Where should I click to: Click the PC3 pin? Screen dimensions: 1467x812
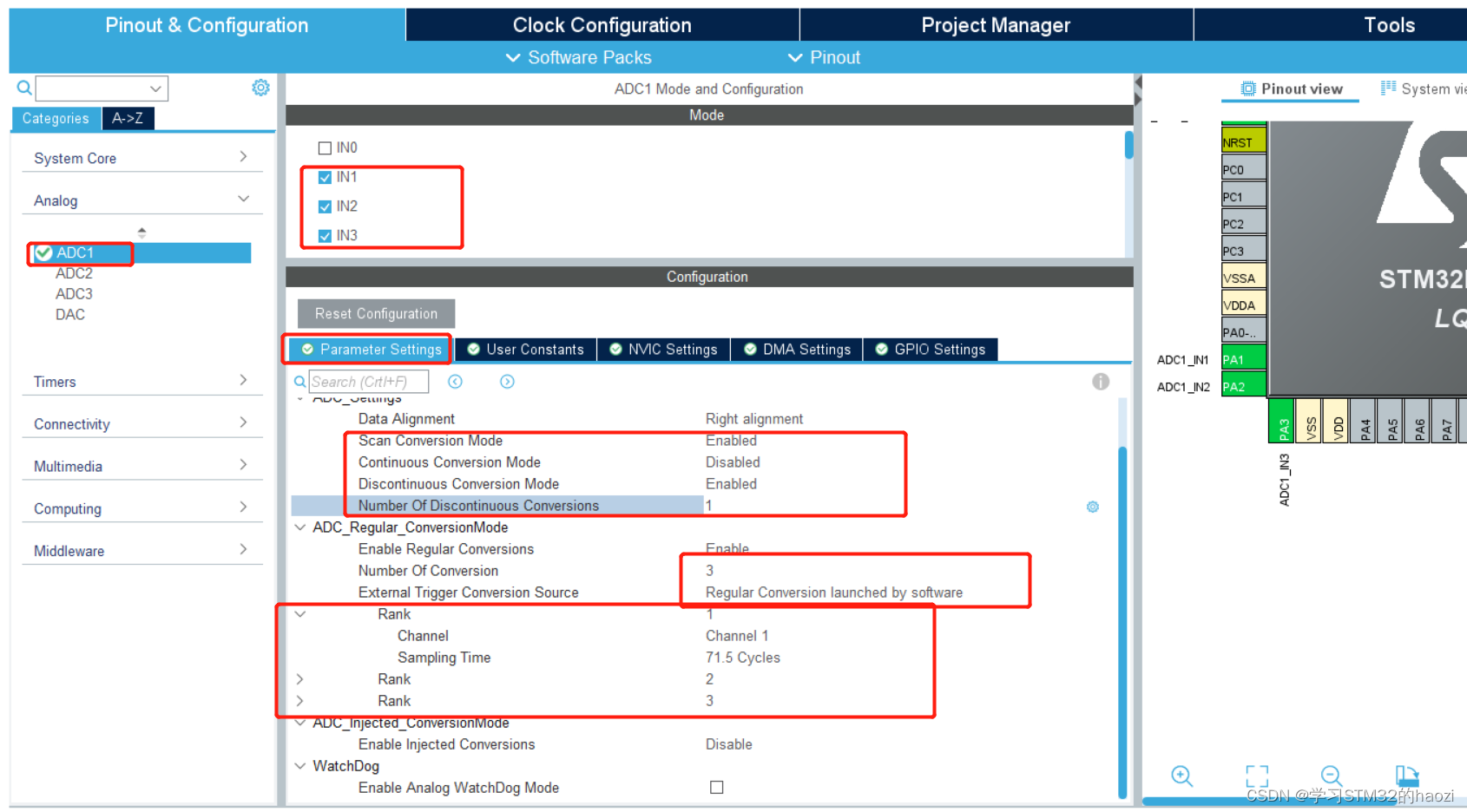(1243, 250)
